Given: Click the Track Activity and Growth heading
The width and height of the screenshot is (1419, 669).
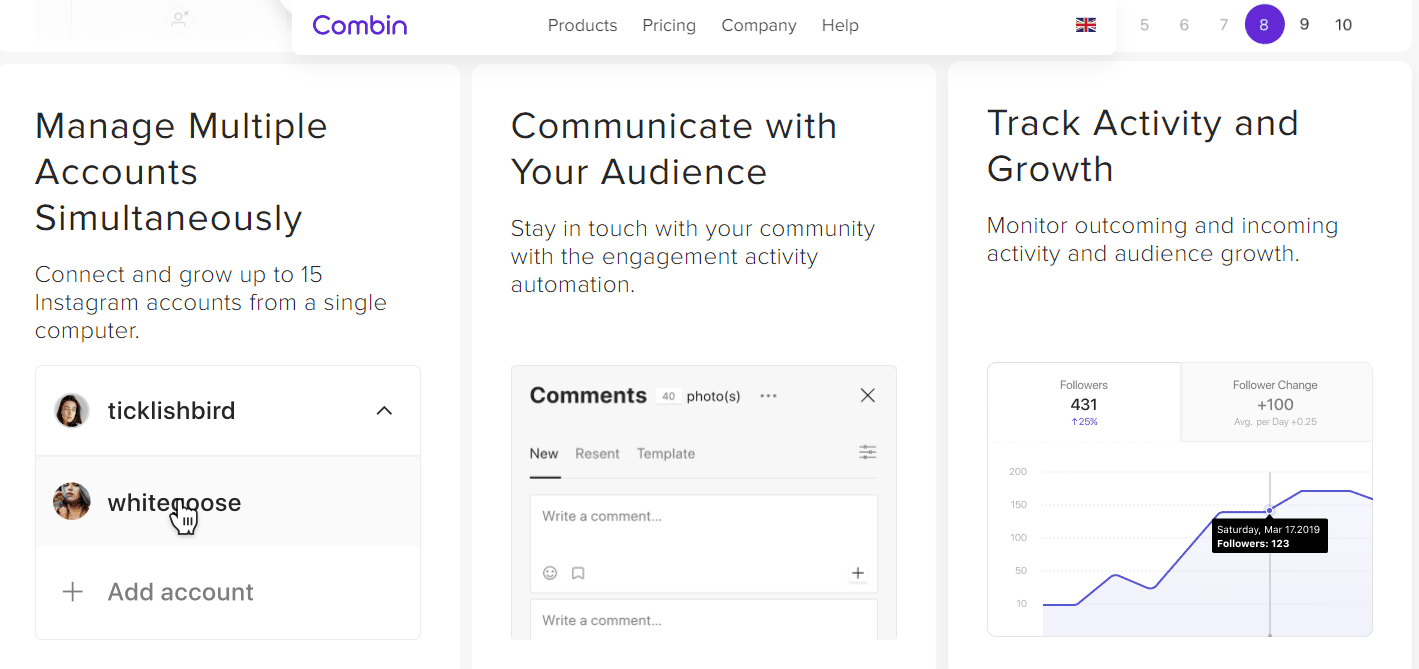Looking at the screenshot, I should tap(1143, 146).
